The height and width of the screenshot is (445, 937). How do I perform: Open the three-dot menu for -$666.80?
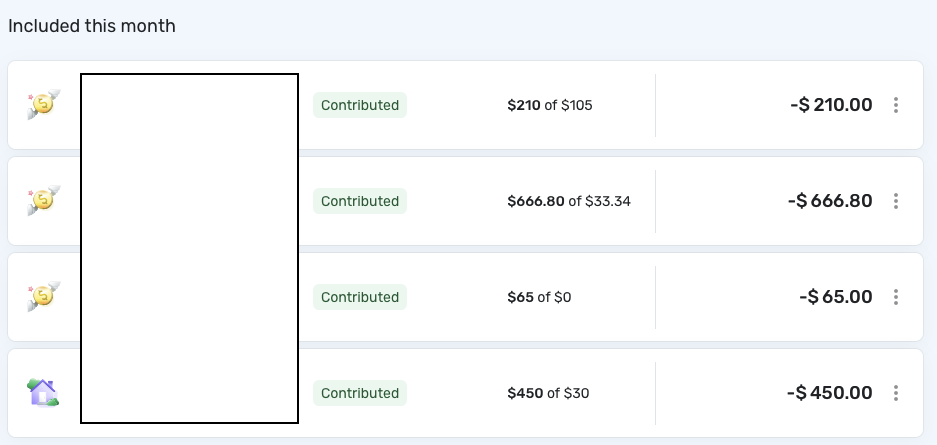tap(896, 201)
